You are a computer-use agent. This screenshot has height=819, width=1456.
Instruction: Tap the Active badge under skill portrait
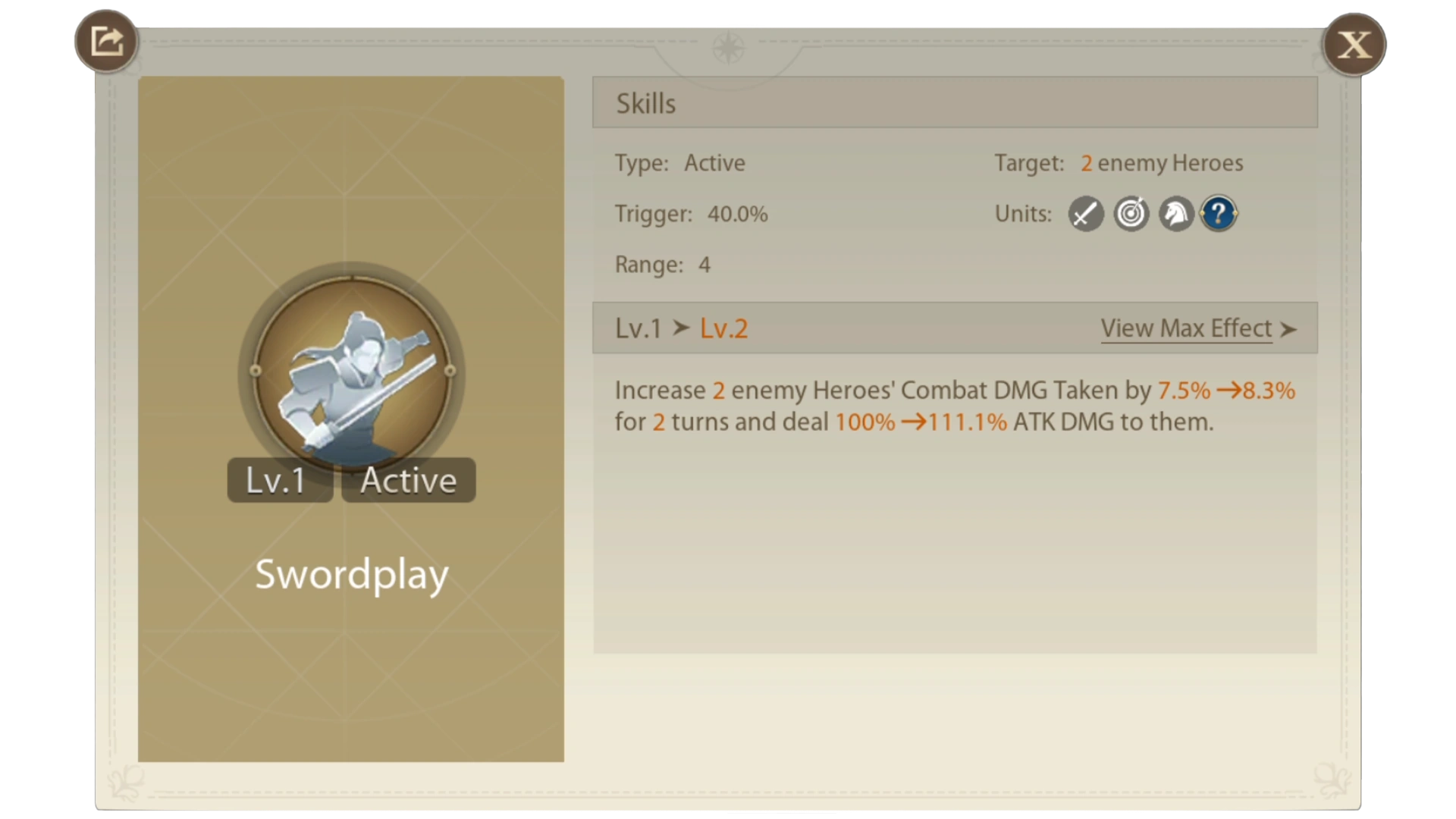409,480
